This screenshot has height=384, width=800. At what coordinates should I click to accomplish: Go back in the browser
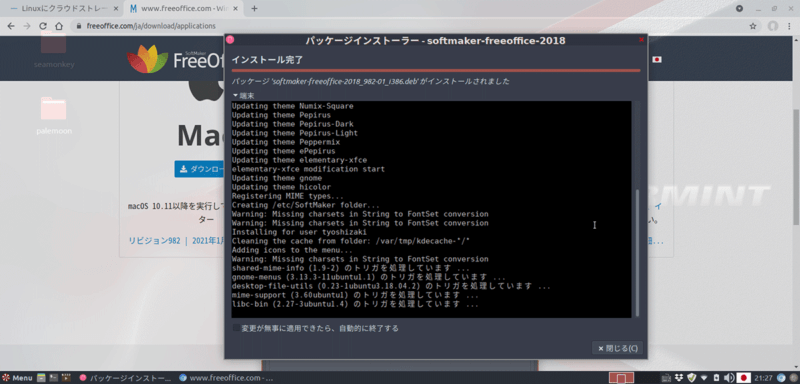coord(11,26)
